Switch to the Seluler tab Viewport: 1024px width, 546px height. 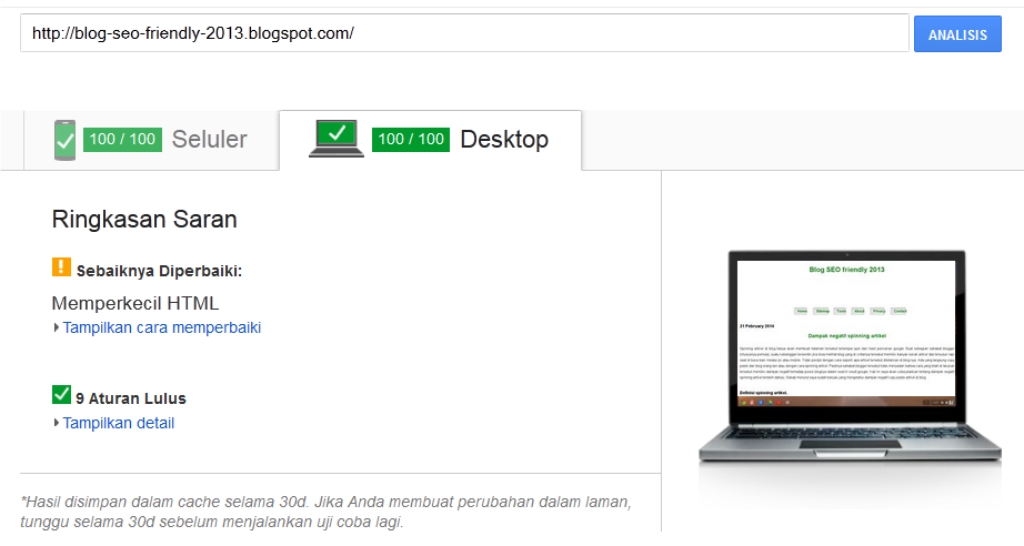click(x=151, y=140)
